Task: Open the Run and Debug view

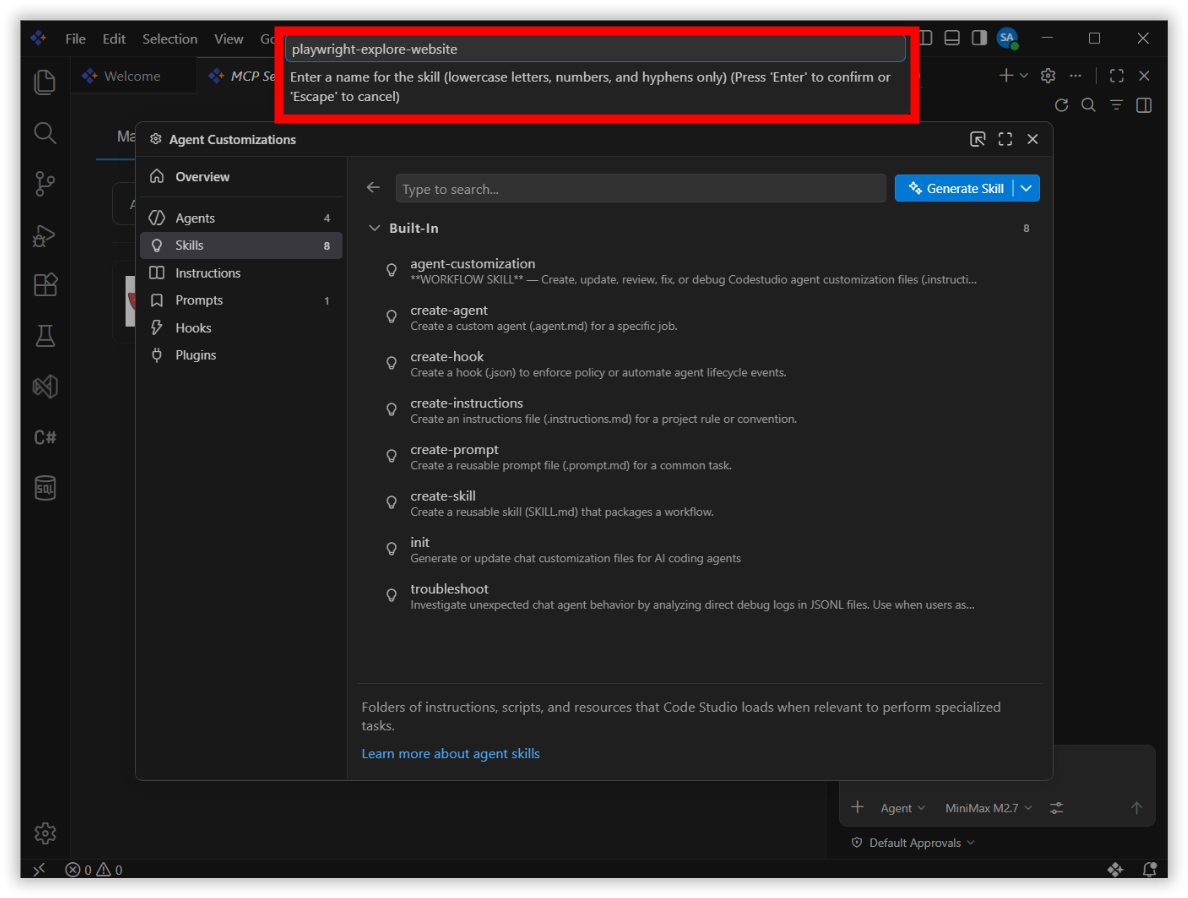Action: pyautogui.click(x=45, y=235)
